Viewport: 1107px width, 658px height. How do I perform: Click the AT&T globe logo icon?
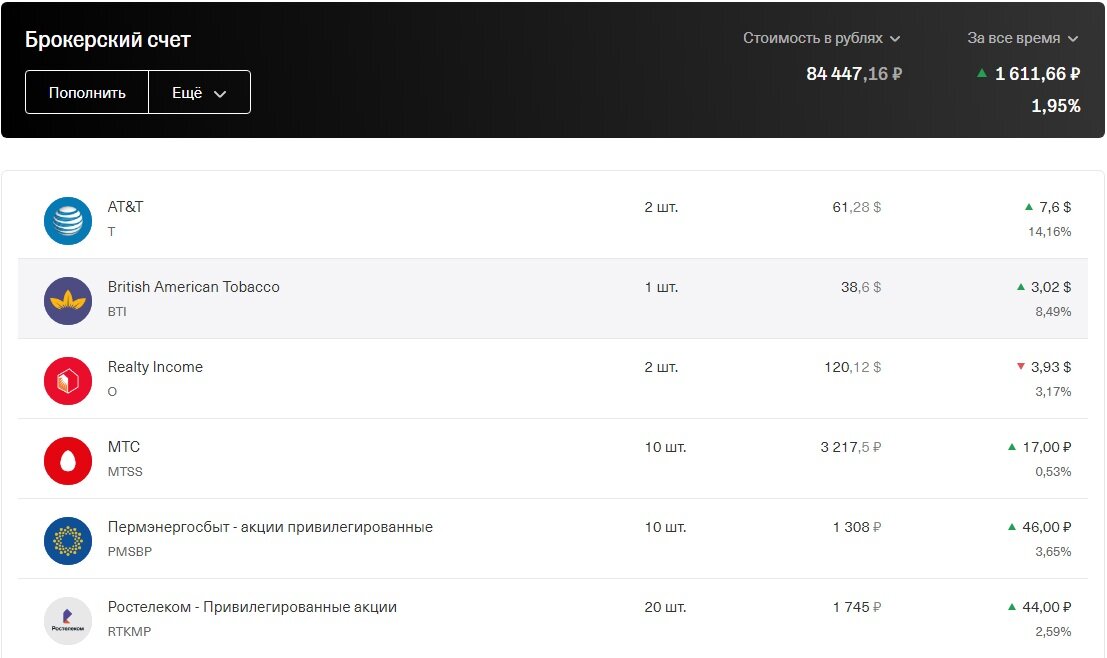pos(68,221)
